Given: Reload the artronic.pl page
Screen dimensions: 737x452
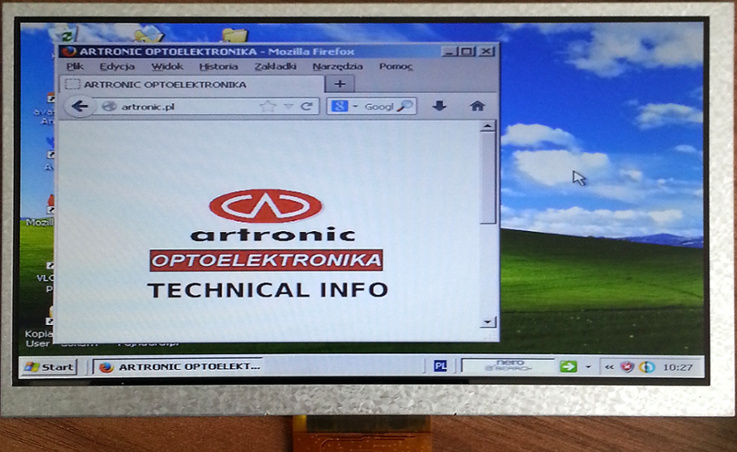Looking at the screenshot, I should [x=306, y=106].
